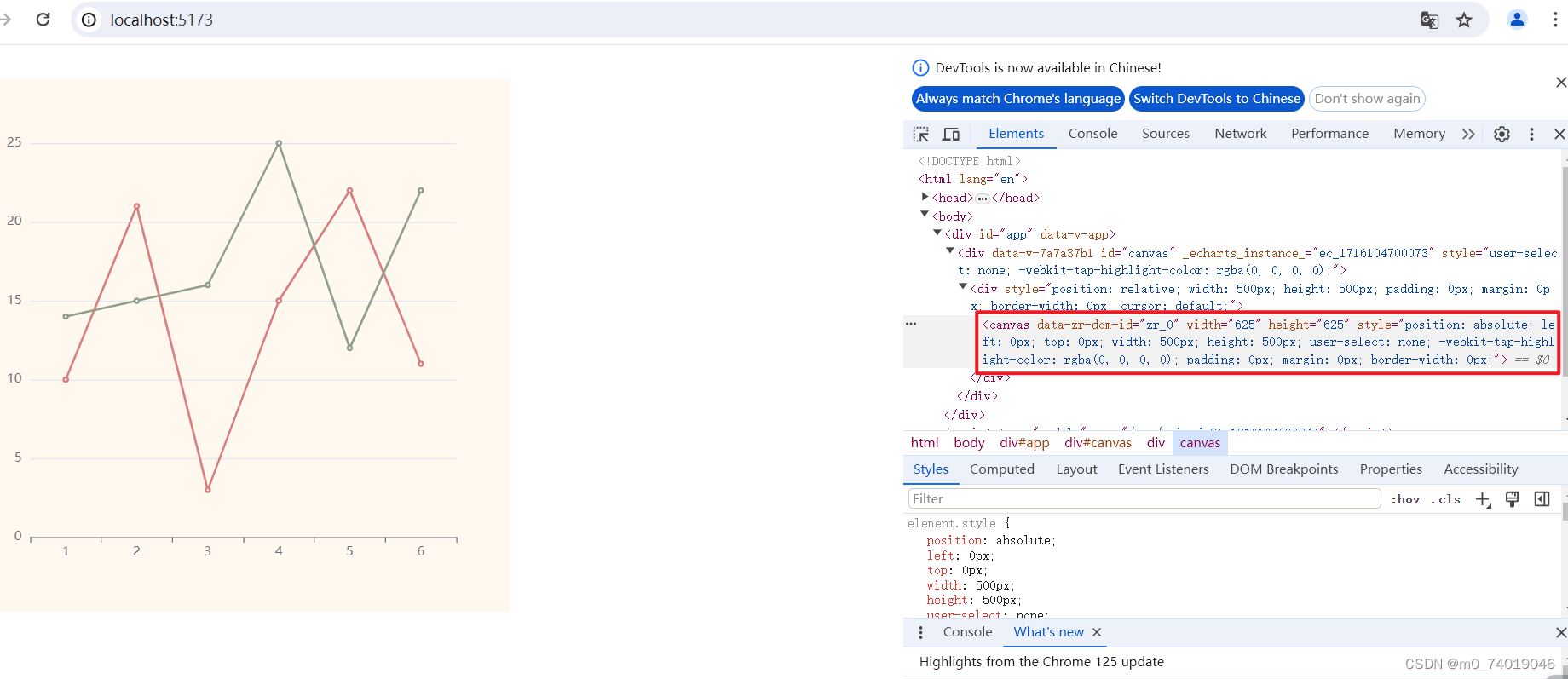Select the Computed pane tab
1568x679 pixels.
(1002, 469)
